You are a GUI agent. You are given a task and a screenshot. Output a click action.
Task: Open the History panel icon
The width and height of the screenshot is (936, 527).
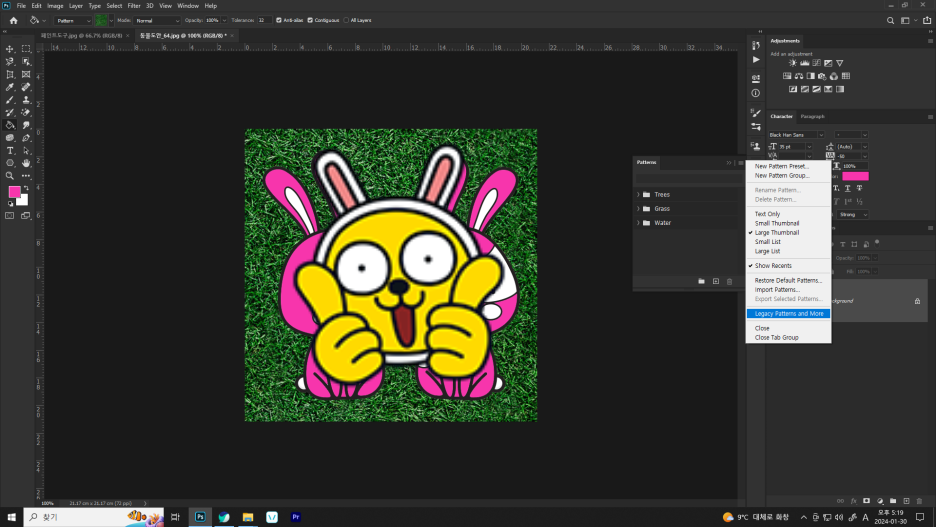click(x=756, y=46)
